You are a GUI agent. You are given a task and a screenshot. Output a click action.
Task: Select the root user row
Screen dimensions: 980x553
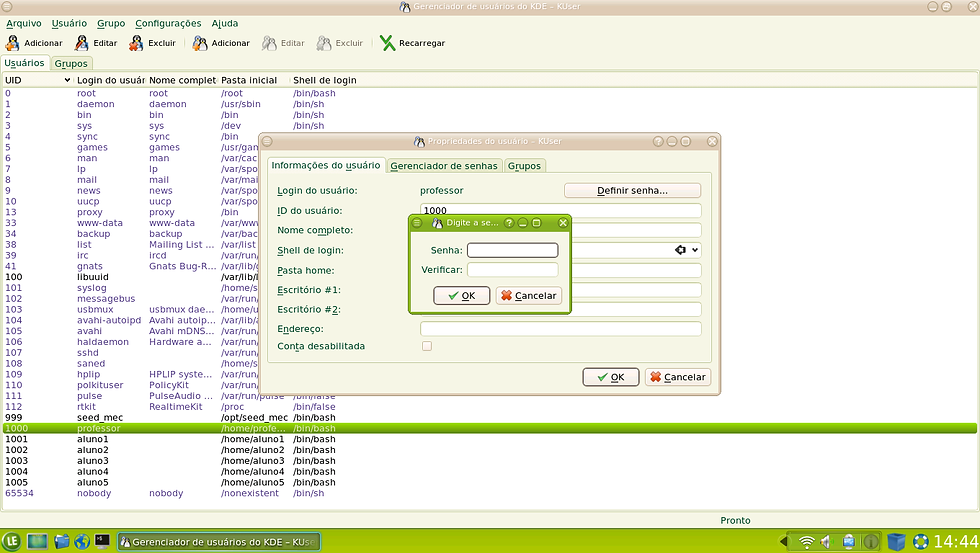point(489,93)
